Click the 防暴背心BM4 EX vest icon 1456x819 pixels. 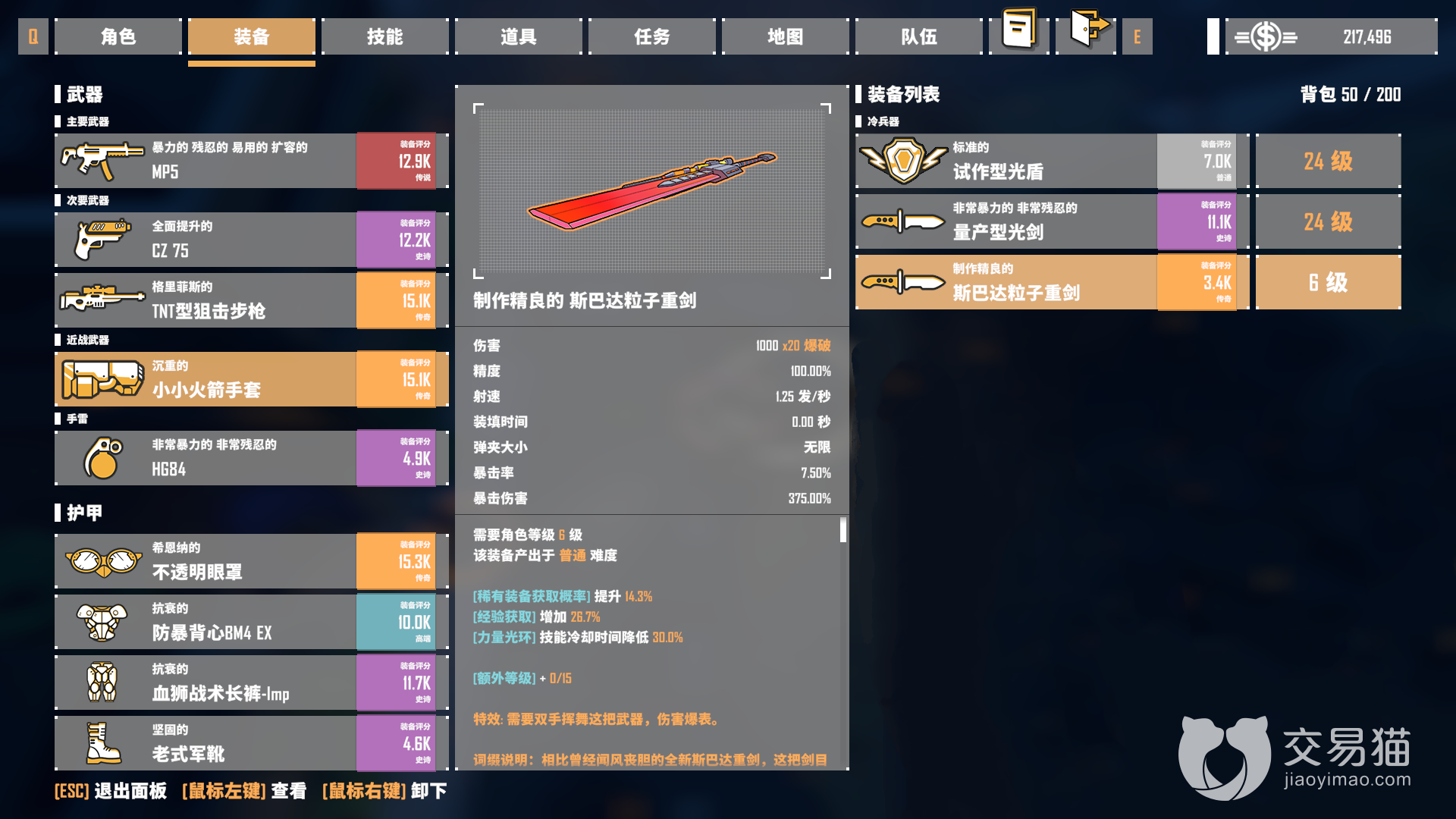pyautogui.click(x=102, y=622)
